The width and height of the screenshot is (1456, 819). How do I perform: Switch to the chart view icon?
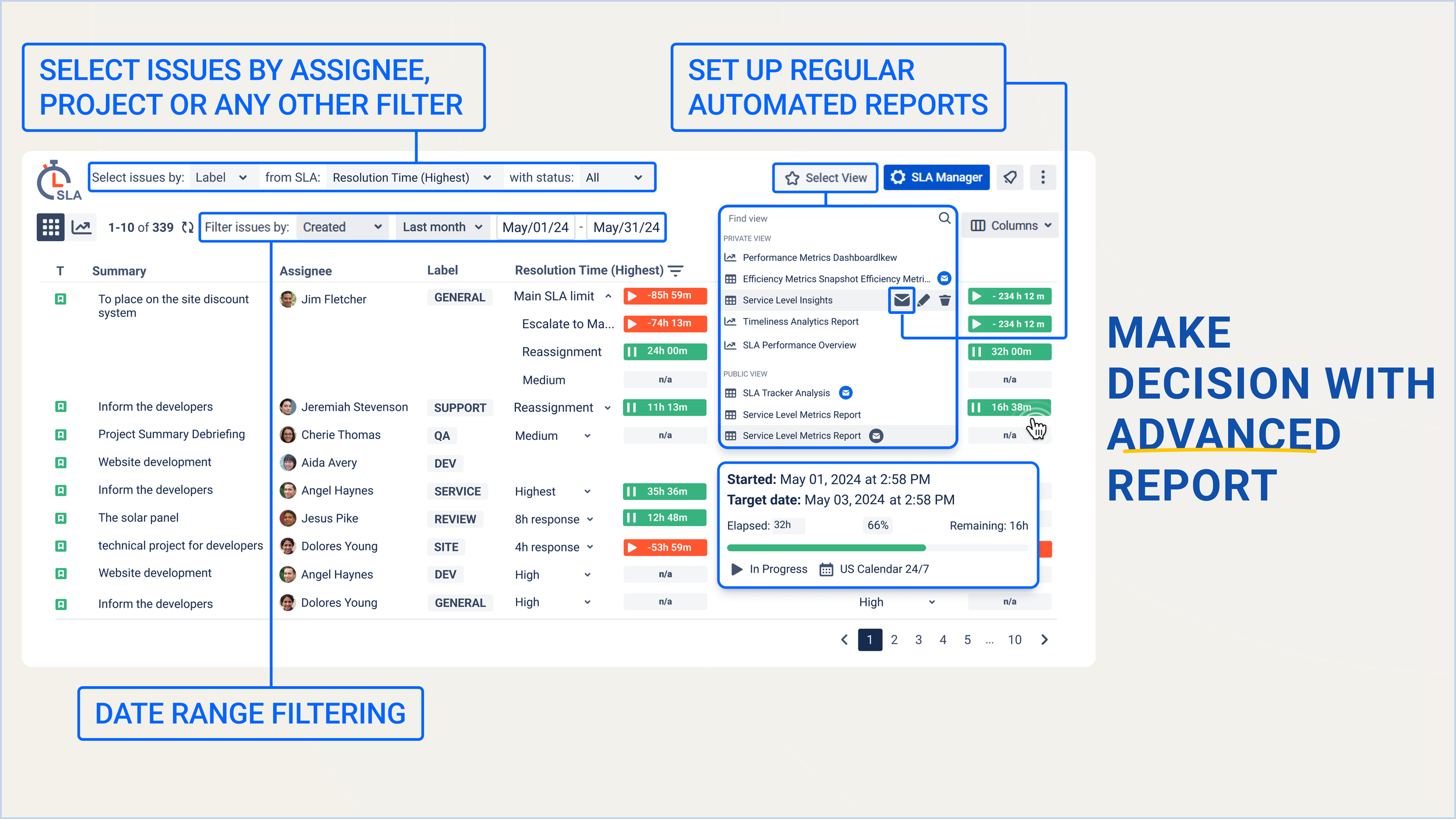tap(82, 227)
